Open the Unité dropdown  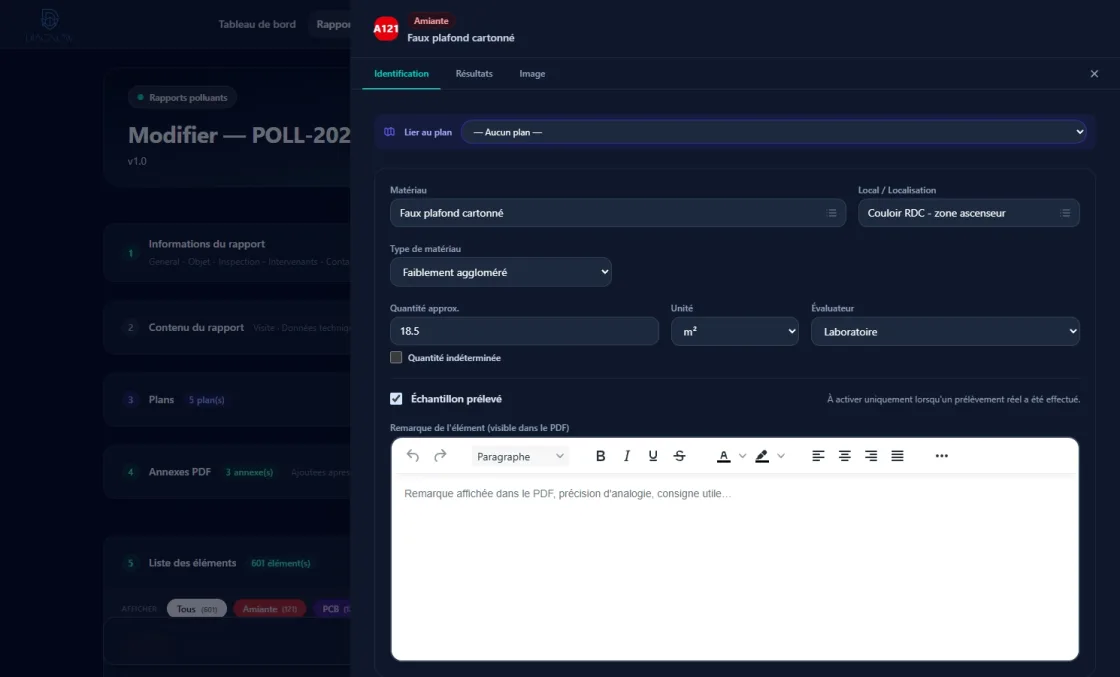coord(734,331)
